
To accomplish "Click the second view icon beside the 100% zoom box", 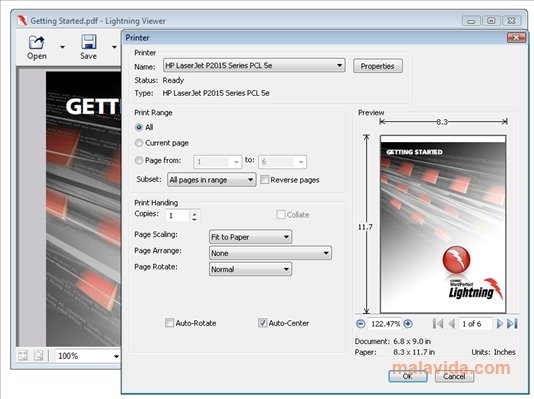I will [38, 356].
